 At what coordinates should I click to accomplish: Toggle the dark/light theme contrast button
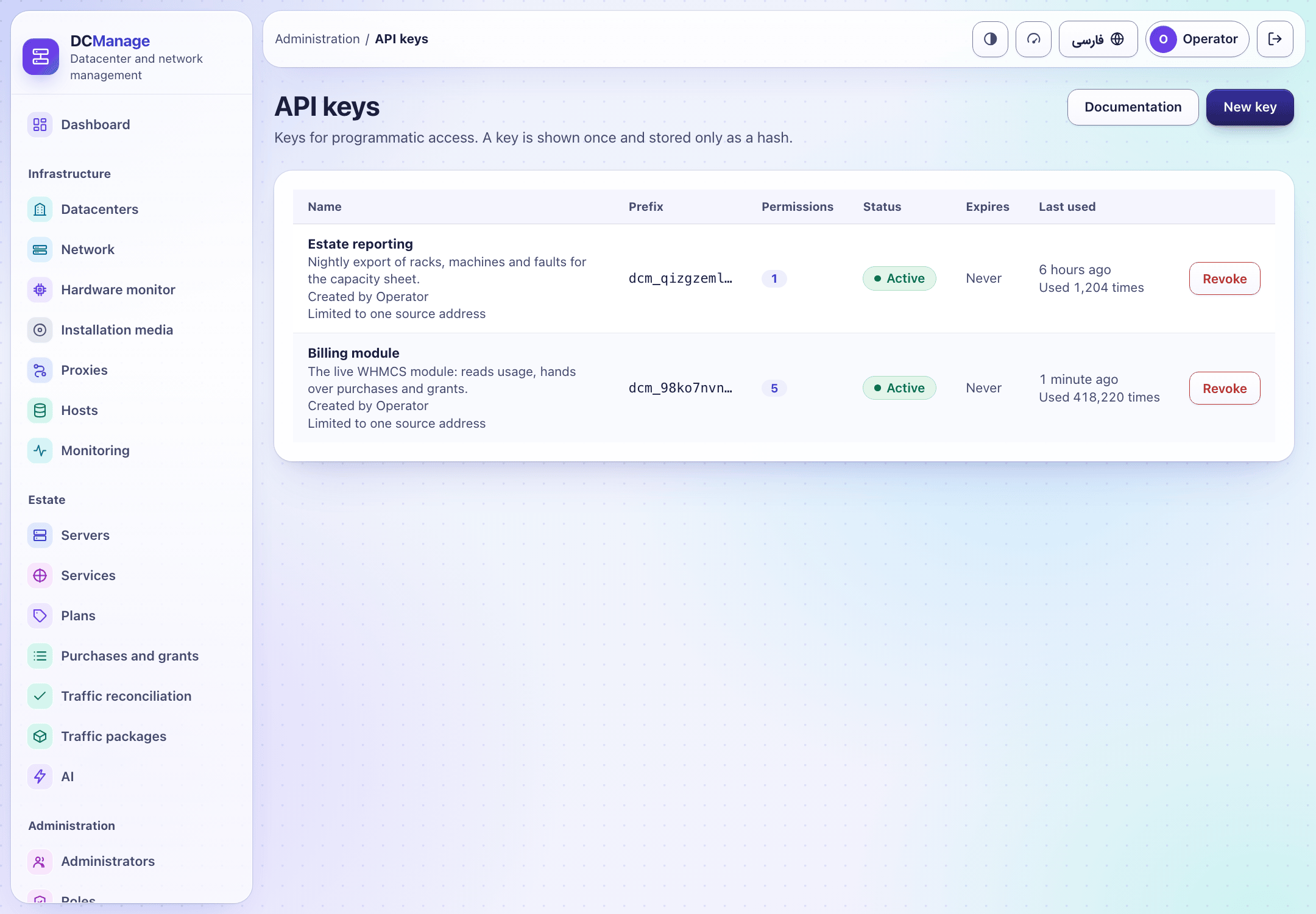(990, 39)
